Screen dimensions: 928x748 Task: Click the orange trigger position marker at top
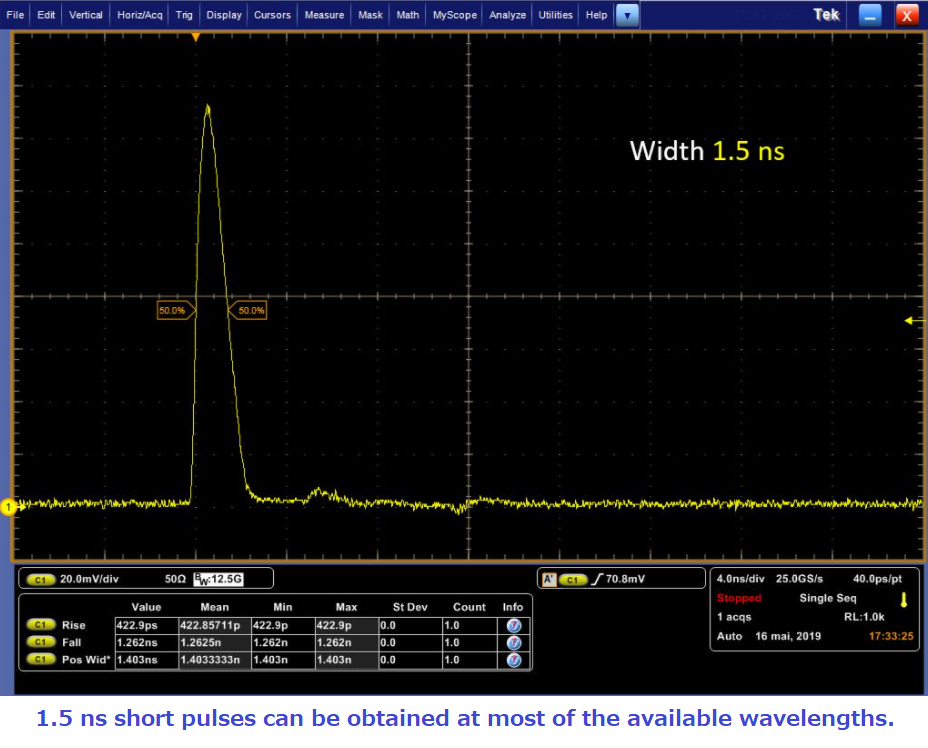pyautogui.click(x=196, y=37)
